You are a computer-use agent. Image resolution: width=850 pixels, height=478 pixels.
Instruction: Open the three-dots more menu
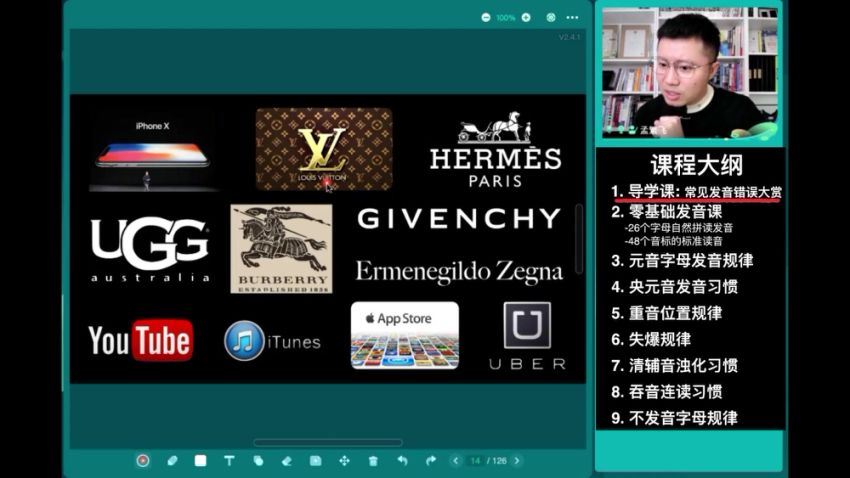(572, 17)
